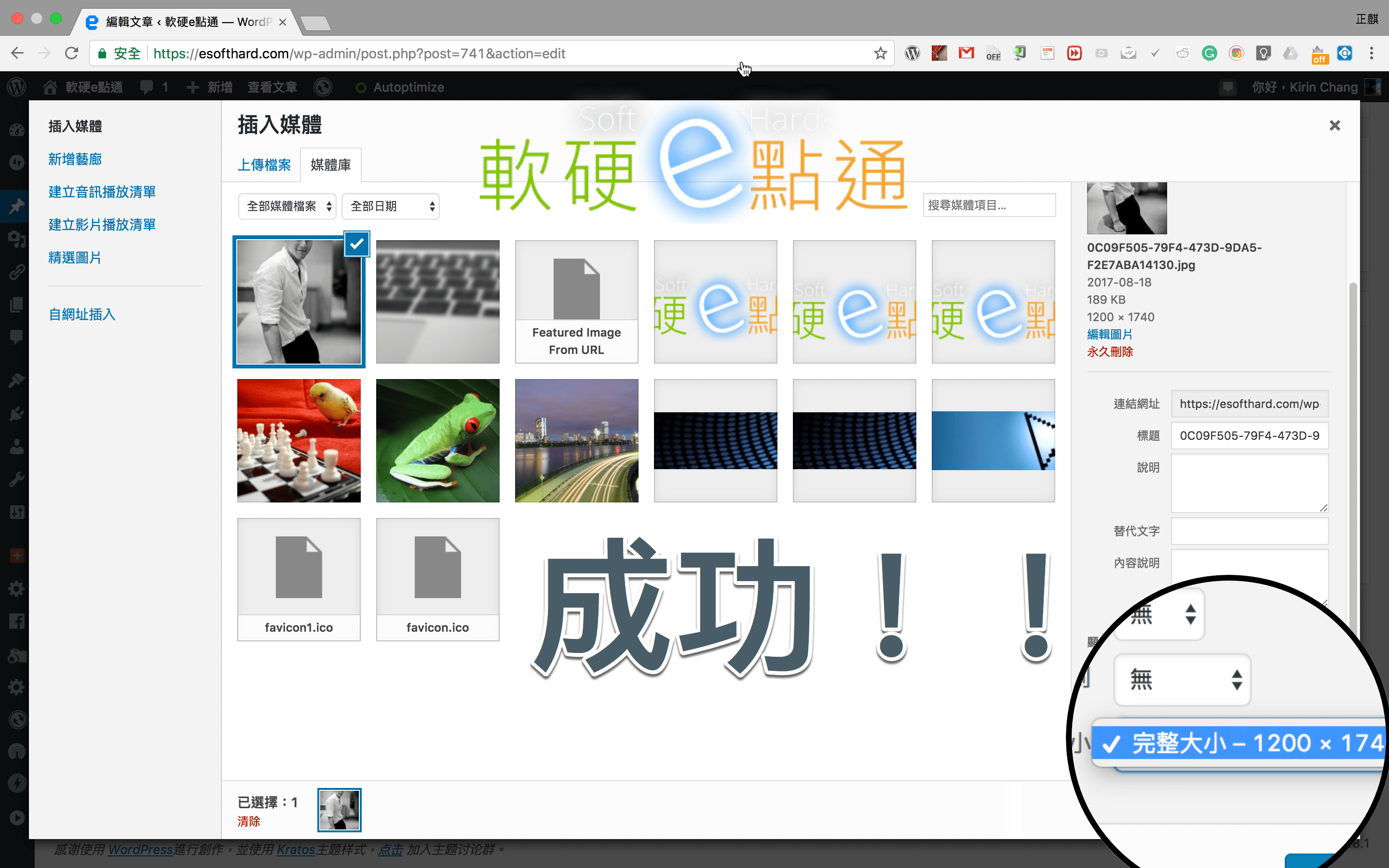Screen dimensions: 1389x868
Task: Click the 編輯圖片 edit image link
Action: (x=1109, y=335)
